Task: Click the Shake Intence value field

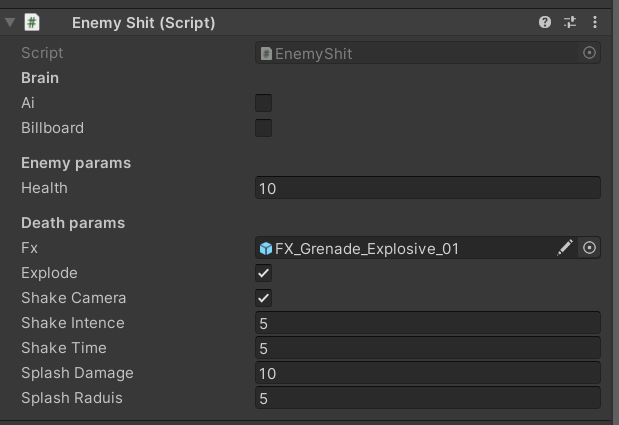Action: [428, 323]
